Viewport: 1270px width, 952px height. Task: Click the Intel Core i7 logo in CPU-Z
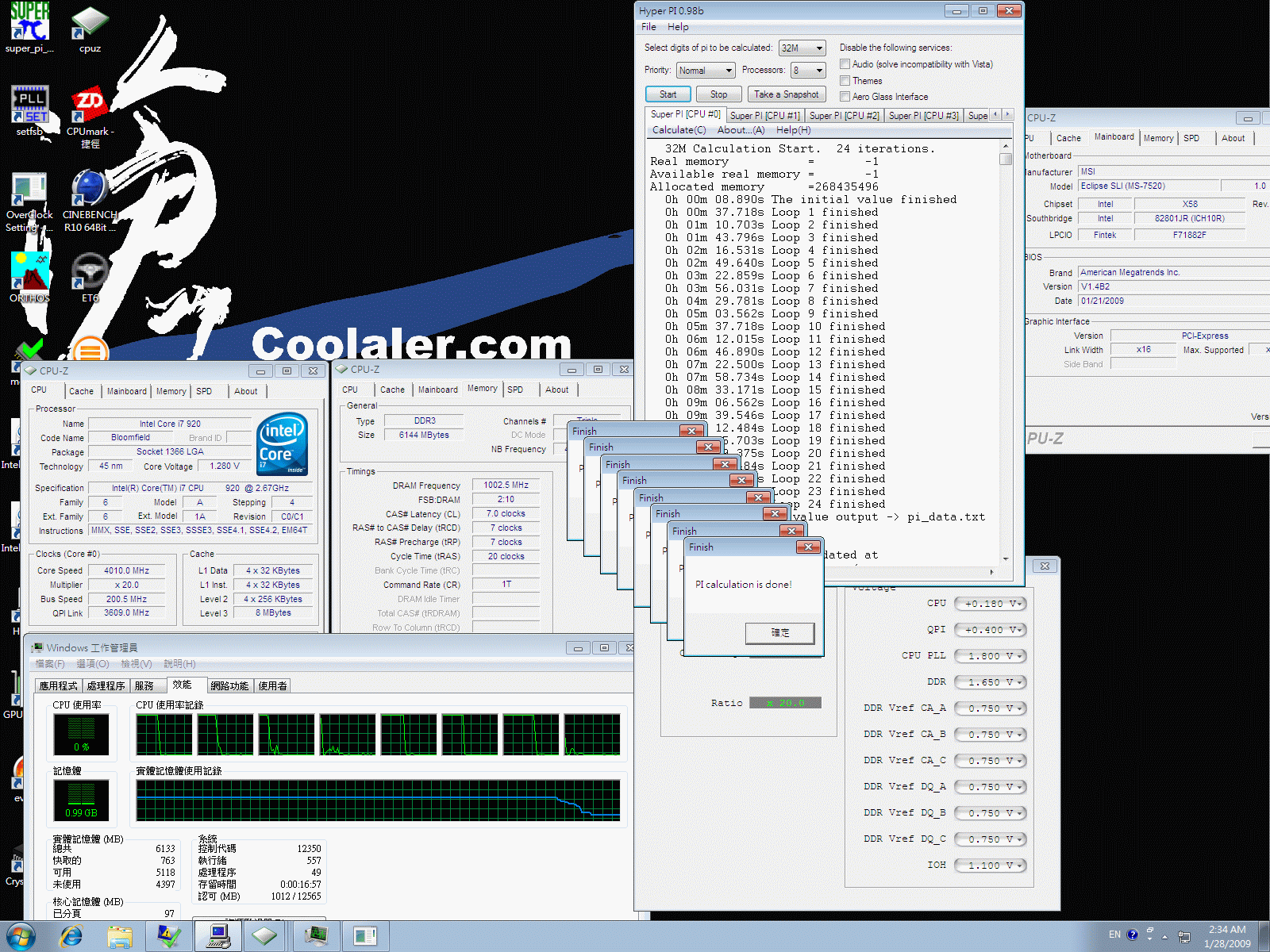coord(283,443)
